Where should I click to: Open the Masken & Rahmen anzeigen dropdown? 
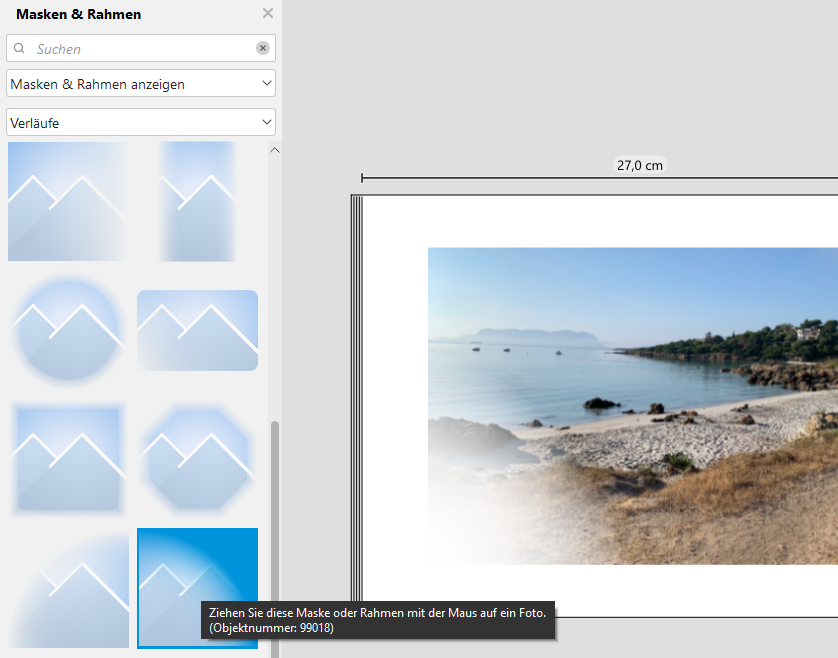pyautogui.click(x=140, y=84)
